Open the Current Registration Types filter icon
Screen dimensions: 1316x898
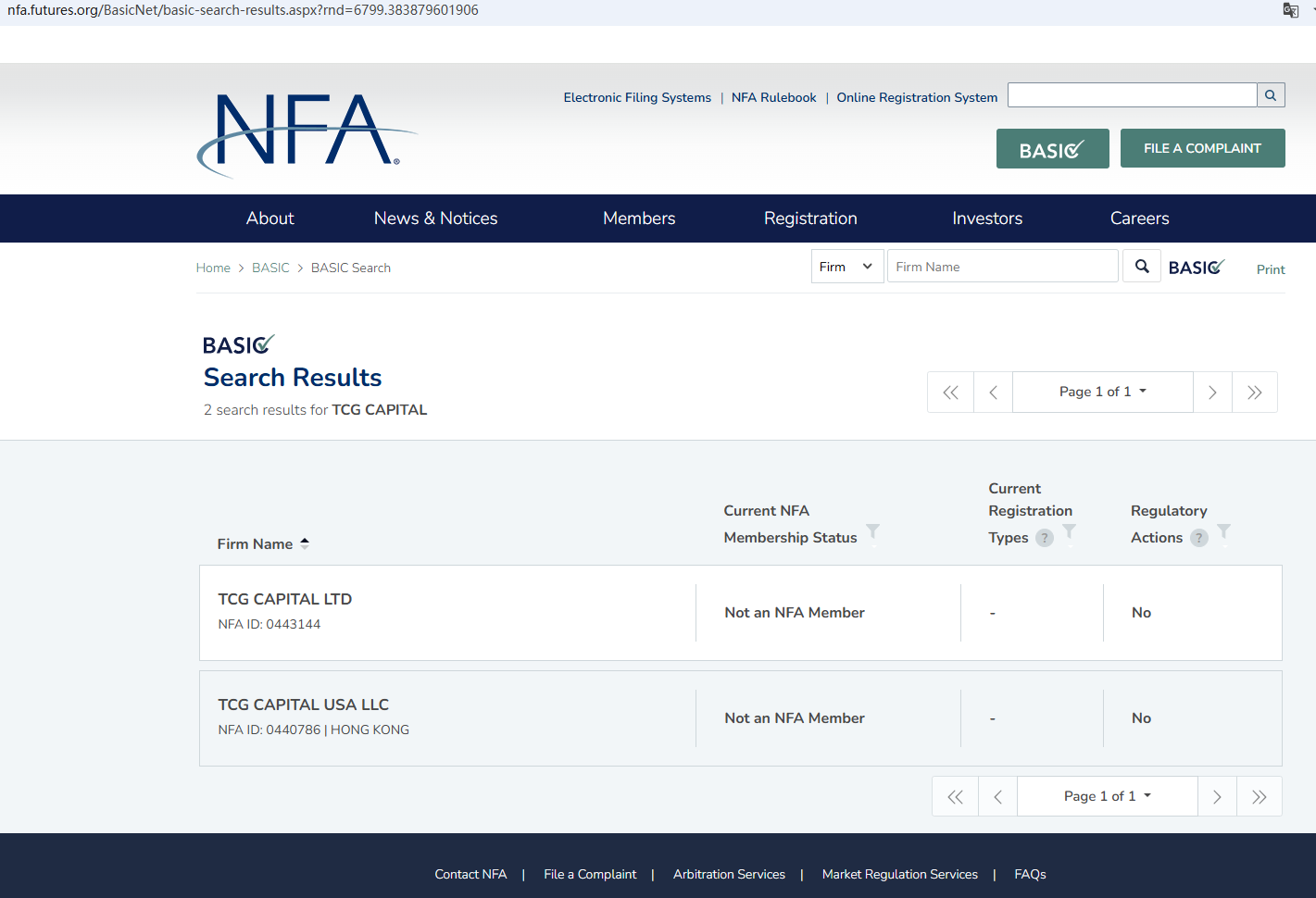[x=1070, y=531]
